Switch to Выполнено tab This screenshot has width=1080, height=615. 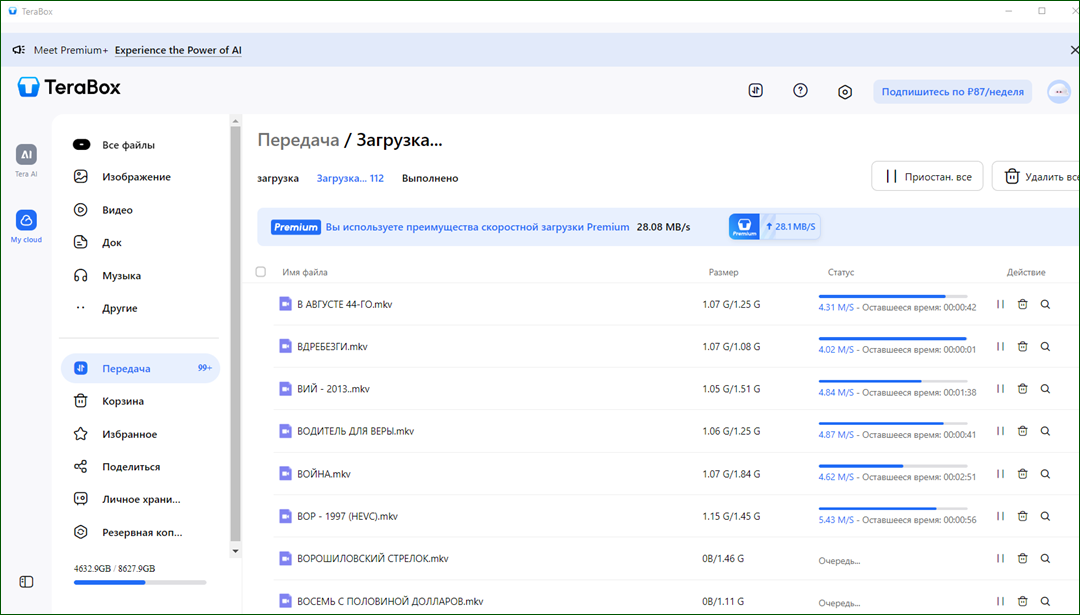(x=430, y=178)
